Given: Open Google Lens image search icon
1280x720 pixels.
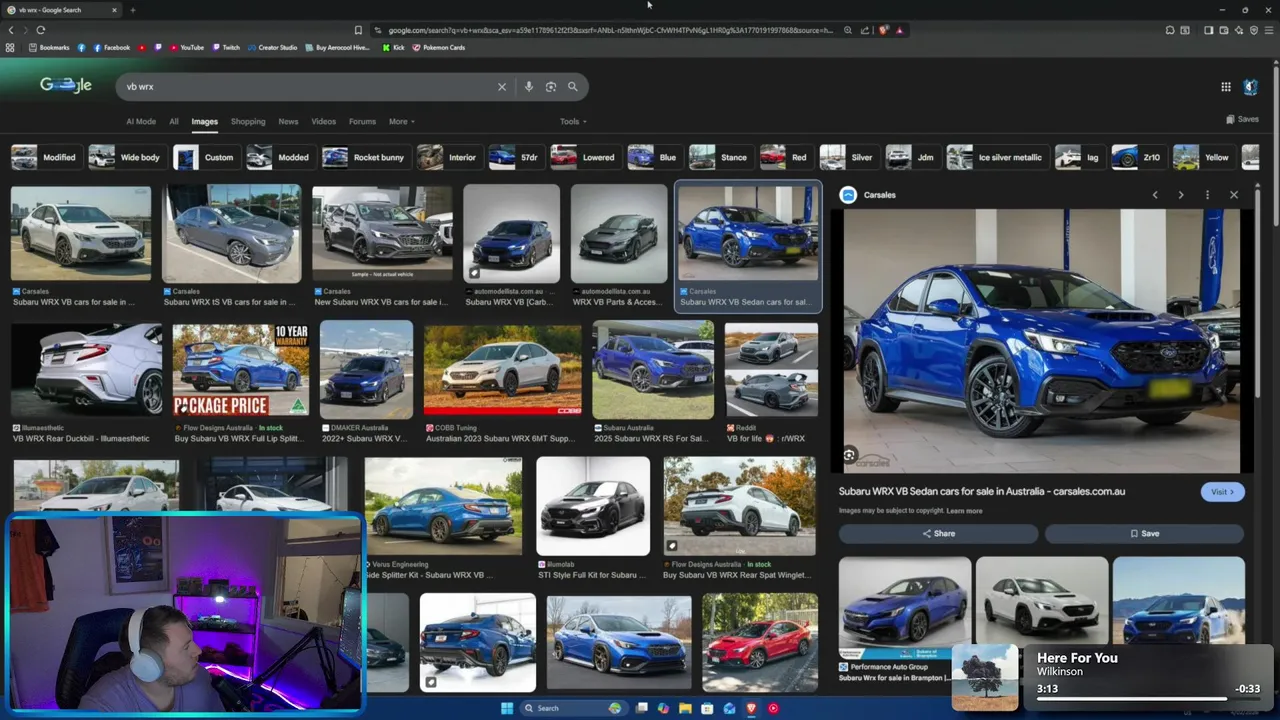Looking at the screenshot, I should 551,87.
